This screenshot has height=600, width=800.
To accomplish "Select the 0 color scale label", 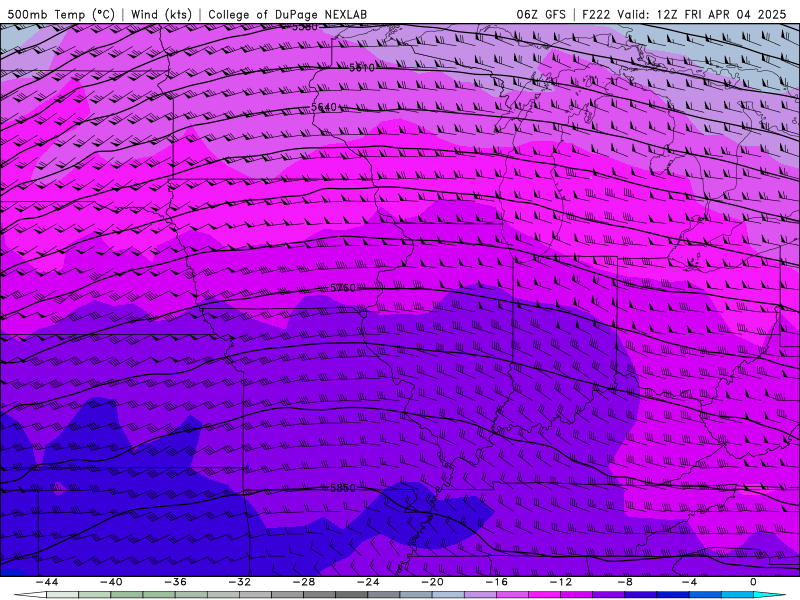I will tap(754, 582).
